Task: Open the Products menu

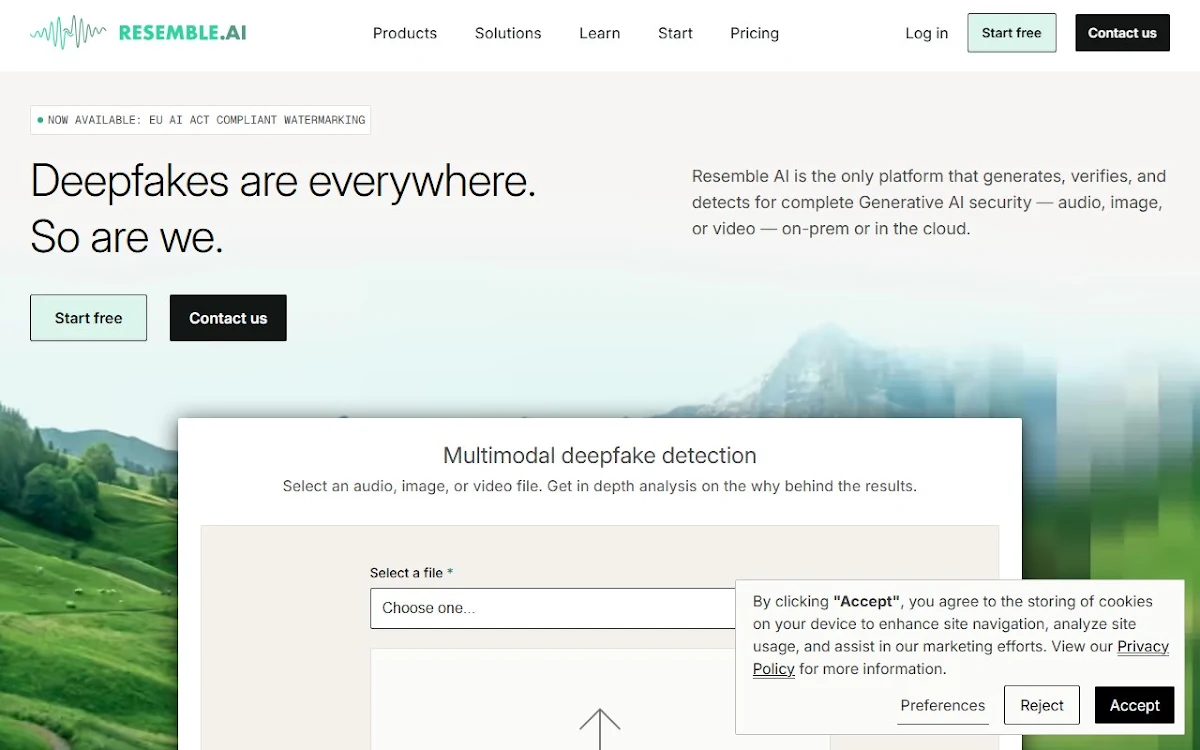Action: click(x=405, y=33)
